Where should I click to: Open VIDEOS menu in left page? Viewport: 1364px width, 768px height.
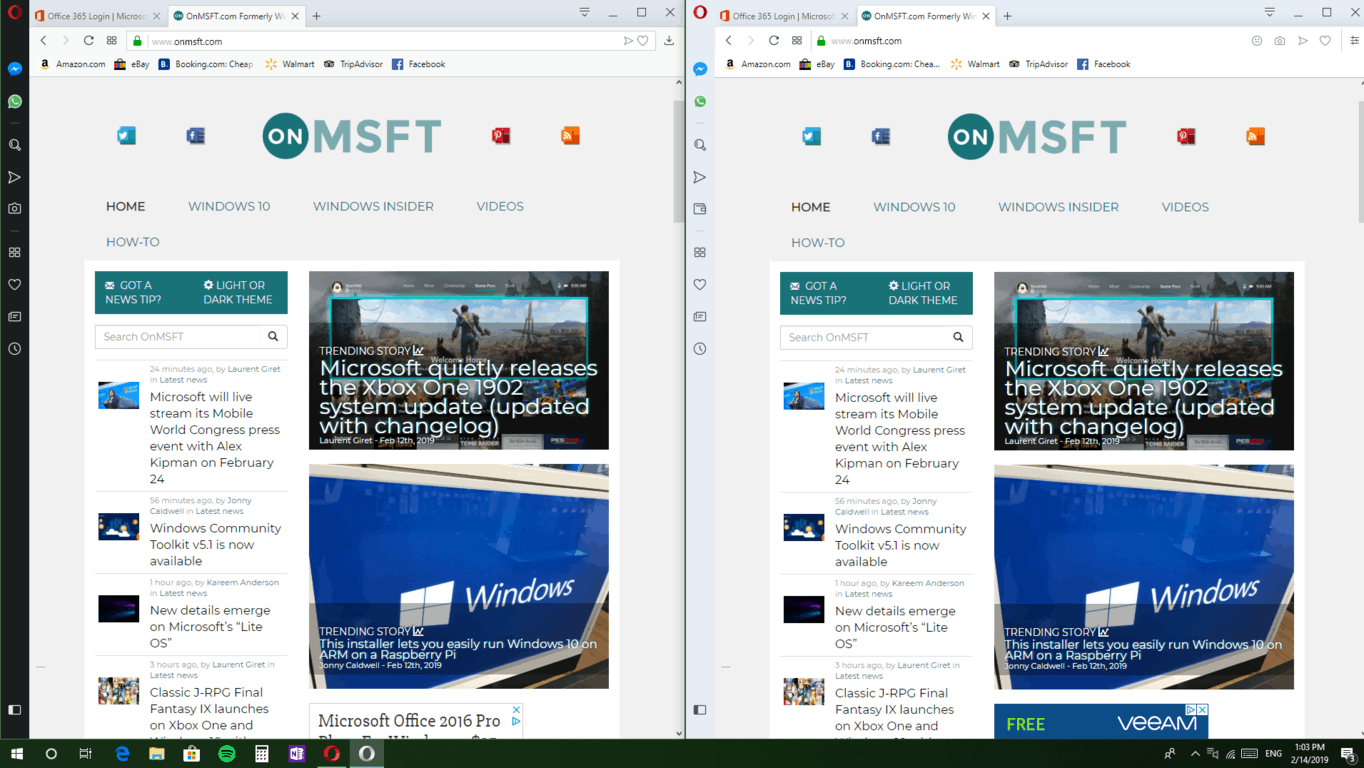click(x=500, y=206)
